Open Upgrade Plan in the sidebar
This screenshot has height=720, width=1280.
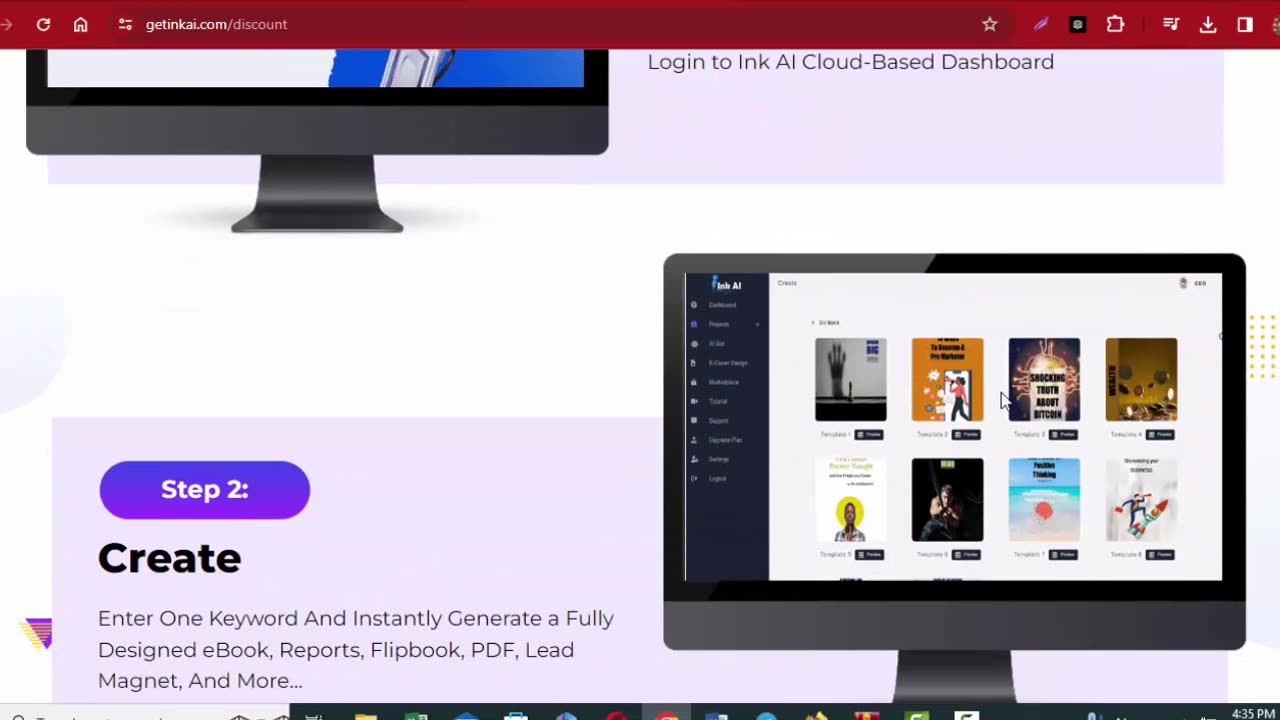click(x=725, y=440)
